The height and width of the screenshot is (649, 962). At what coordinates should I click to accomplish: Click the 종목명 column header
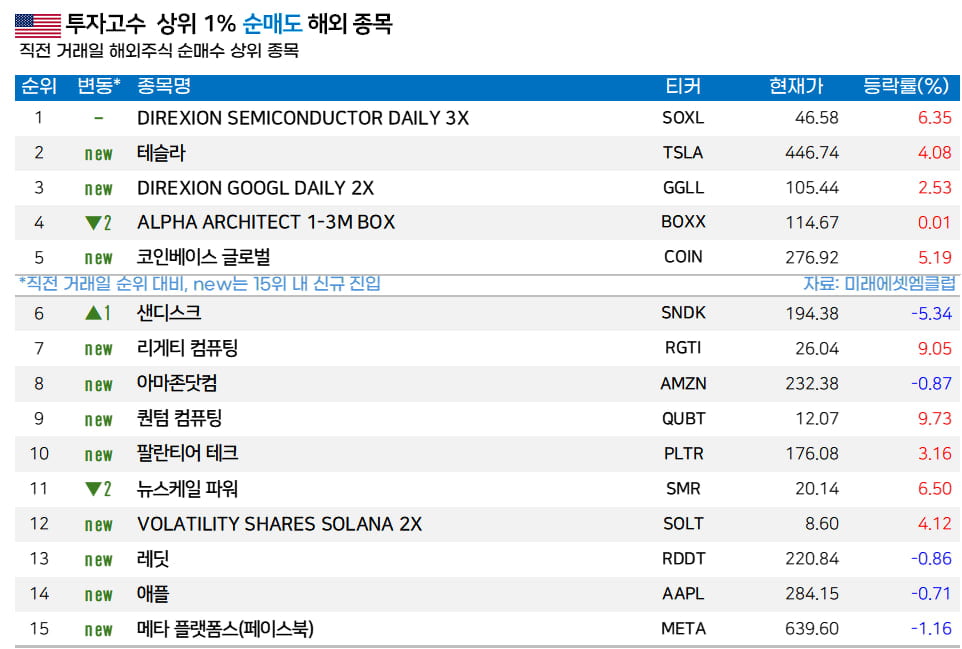164,87
